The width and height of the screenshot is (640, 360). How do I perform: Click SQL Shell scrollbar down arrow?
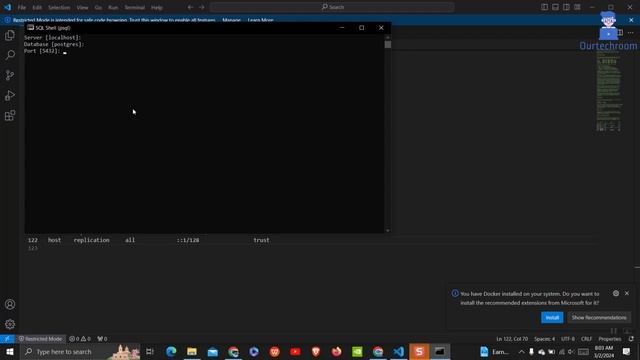pos(388,230)
